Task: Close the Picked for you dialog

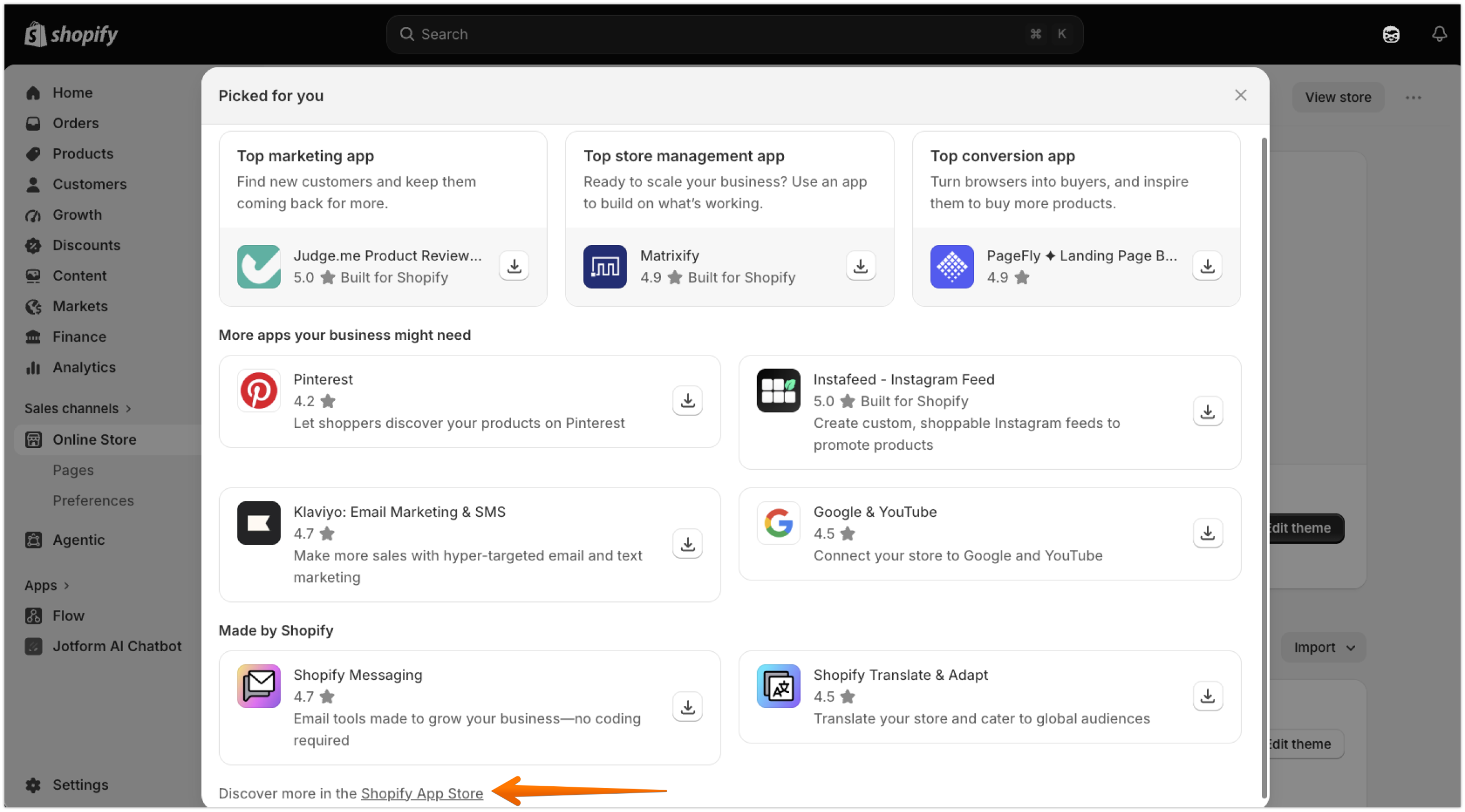Action: (x=1240, y=95)
